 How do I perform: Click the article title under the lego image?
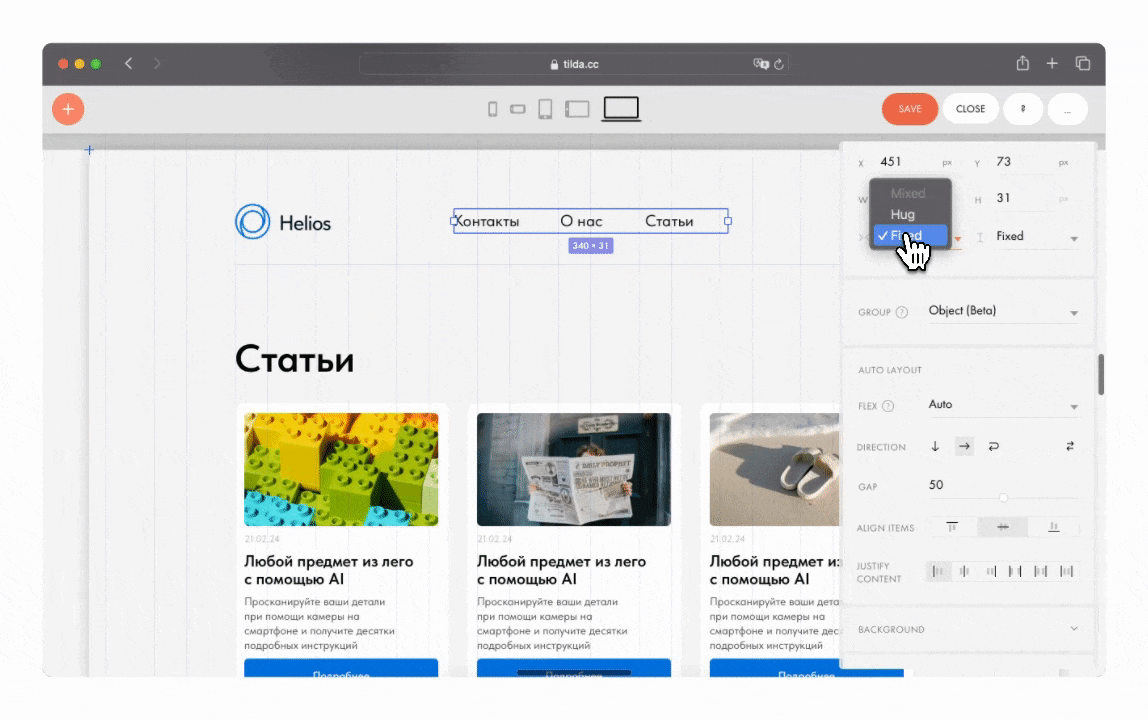[329, 571]
